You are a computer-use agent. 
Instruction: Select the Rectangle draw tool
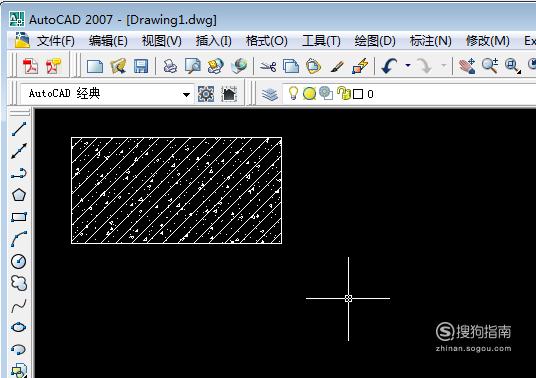click(x=19, y=217)
